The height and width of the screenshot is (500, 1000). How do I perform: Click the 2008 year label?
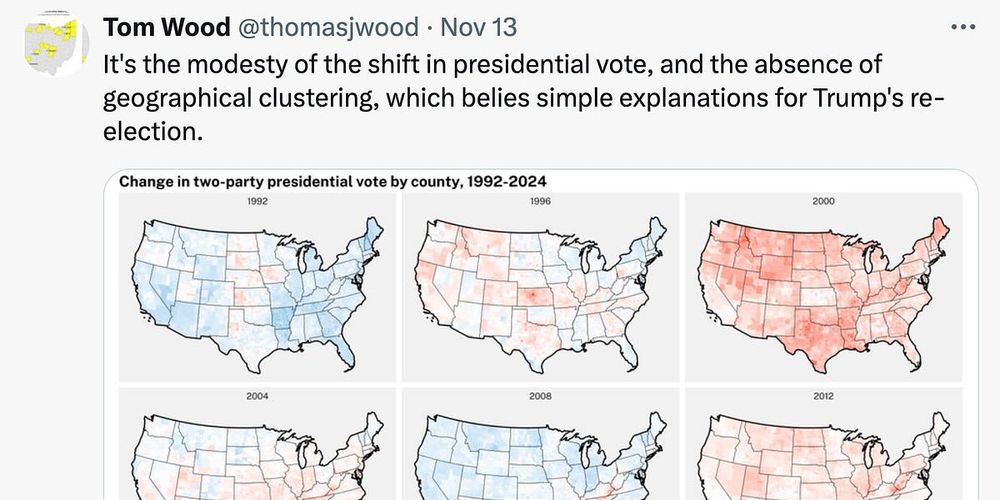pos(540,396)
